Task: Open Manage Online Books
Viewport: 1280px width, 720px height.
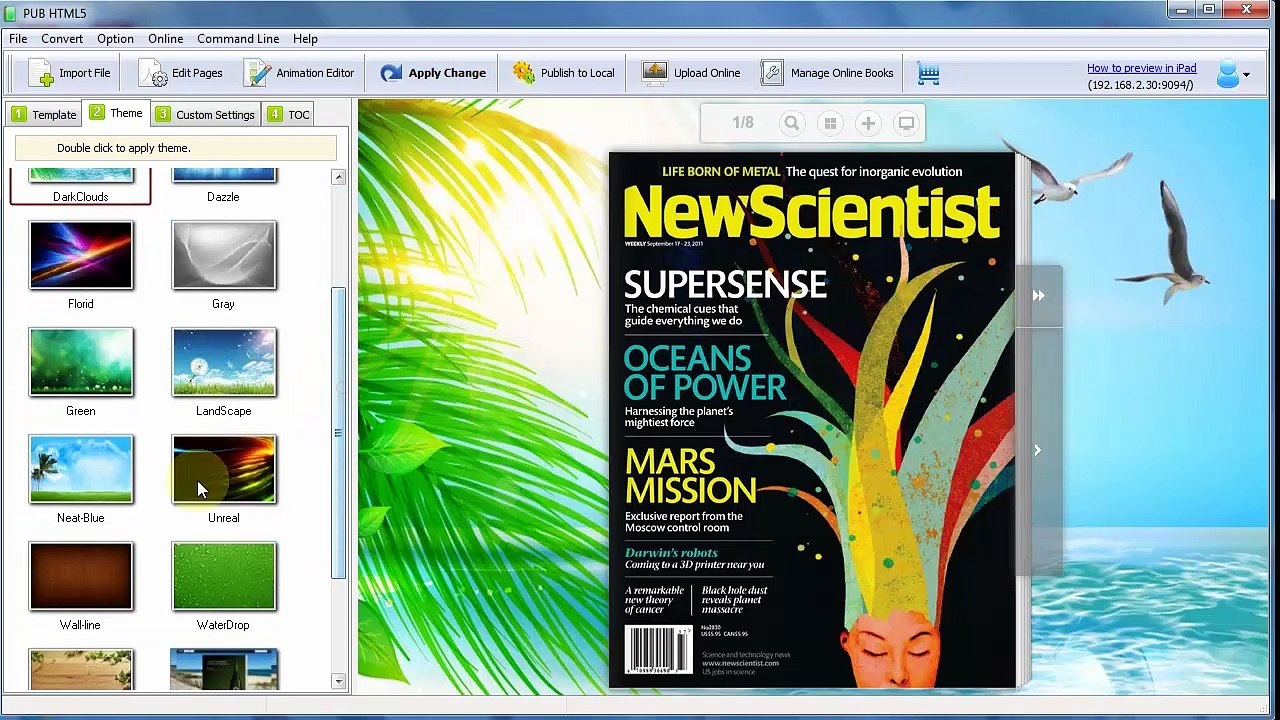Action: 827,73
